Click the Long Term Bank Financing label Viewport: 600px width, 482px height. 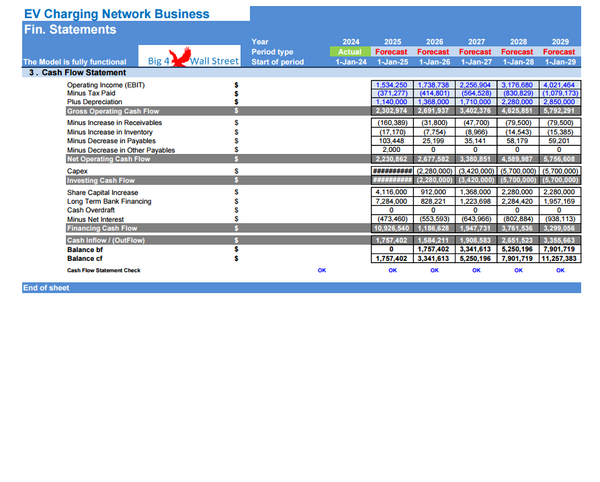[x=109, y=201]
